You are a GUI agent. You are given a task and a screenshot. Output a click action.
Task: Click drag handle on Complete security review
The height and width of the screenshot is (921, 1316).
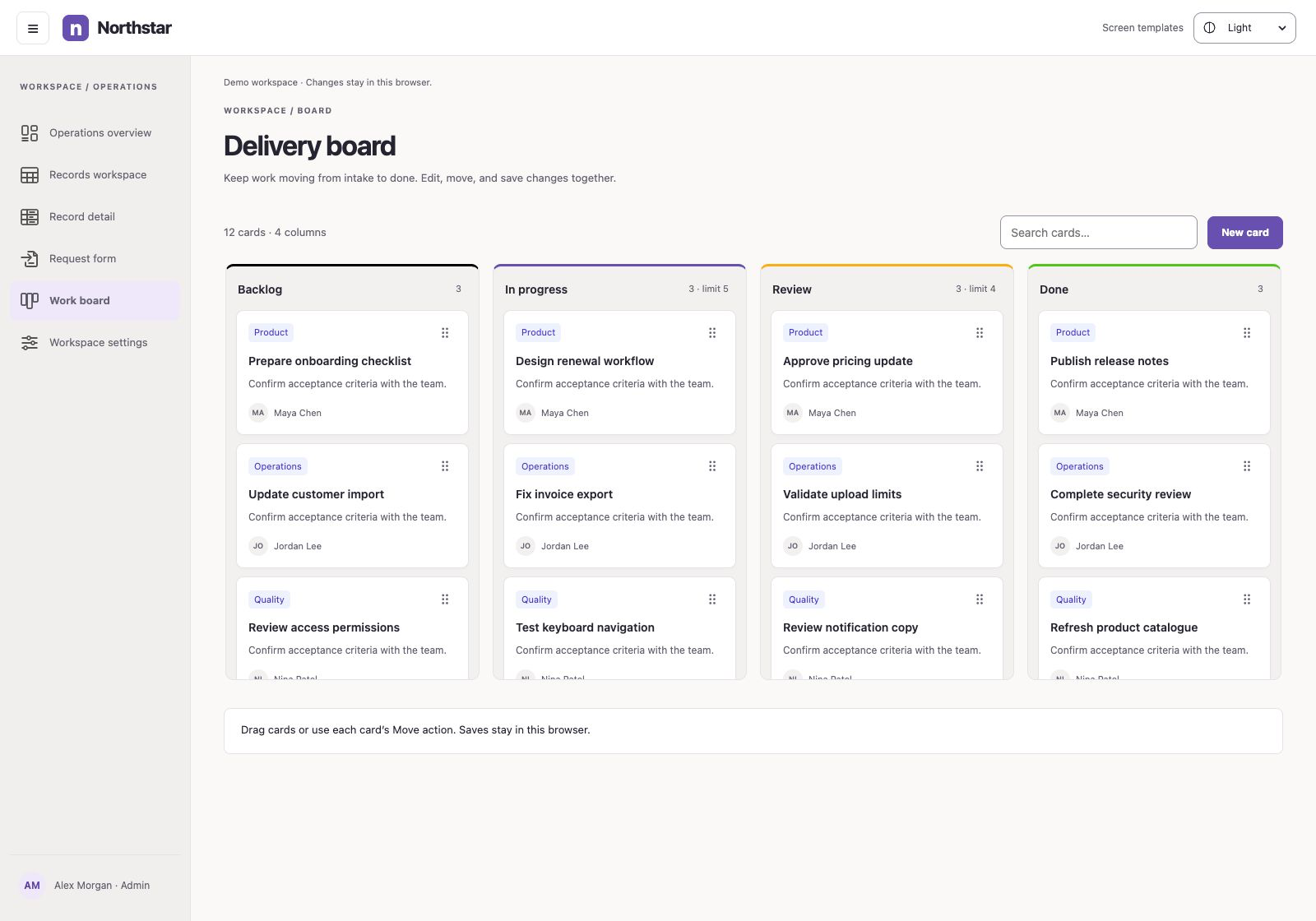1247,466
